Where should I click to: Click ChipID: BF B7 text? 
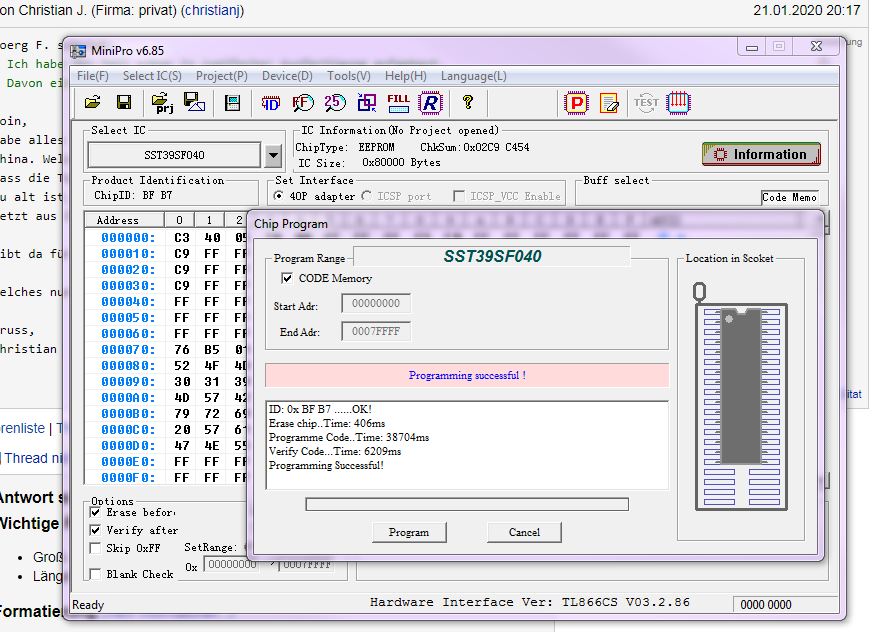coord(133,195)
